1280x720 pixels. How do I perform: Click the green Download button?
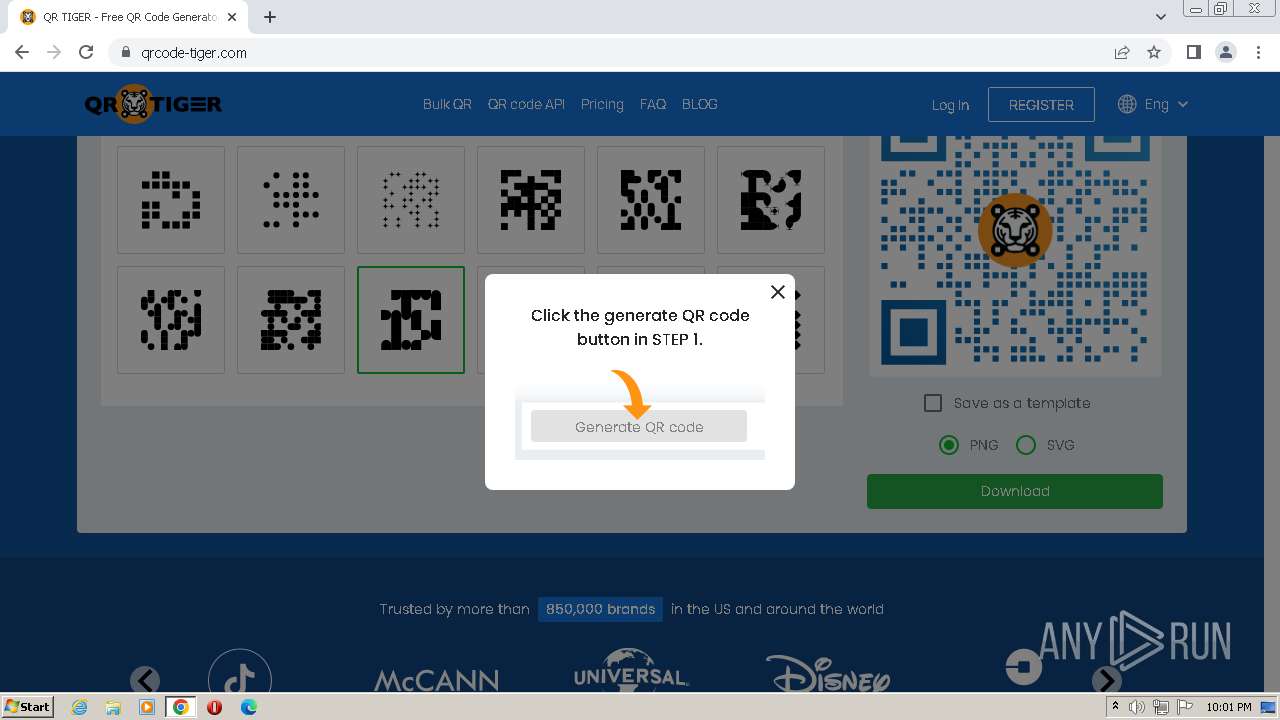tap(1015, 491)
